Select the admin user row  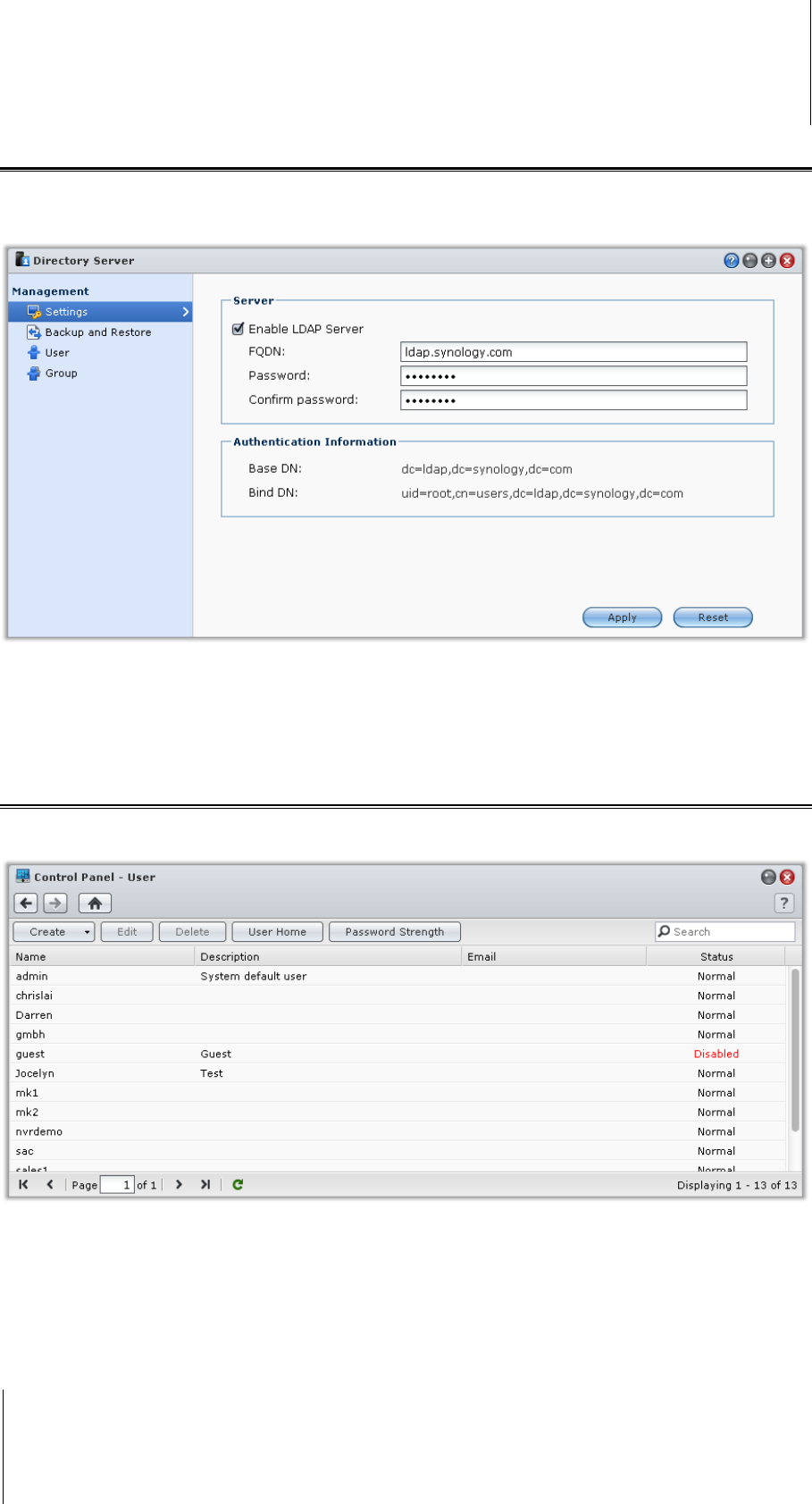(x=399, y=977)
